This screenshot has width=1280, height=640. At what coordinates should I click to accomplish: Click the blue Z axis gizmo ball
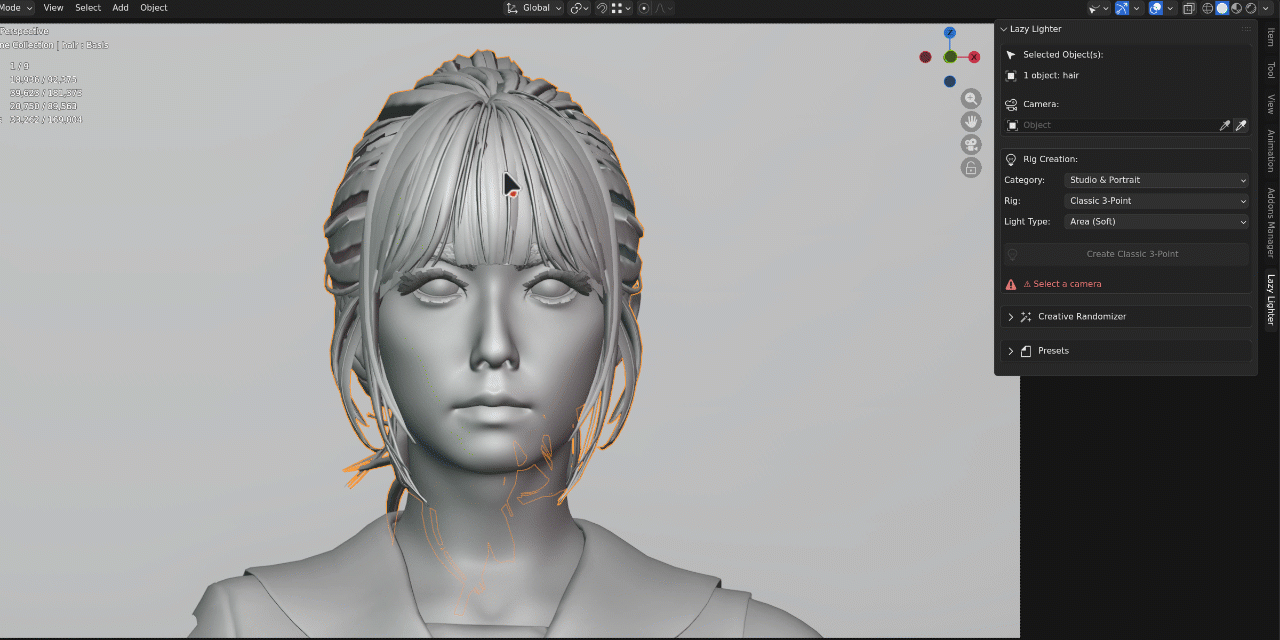tap(950, 33)
